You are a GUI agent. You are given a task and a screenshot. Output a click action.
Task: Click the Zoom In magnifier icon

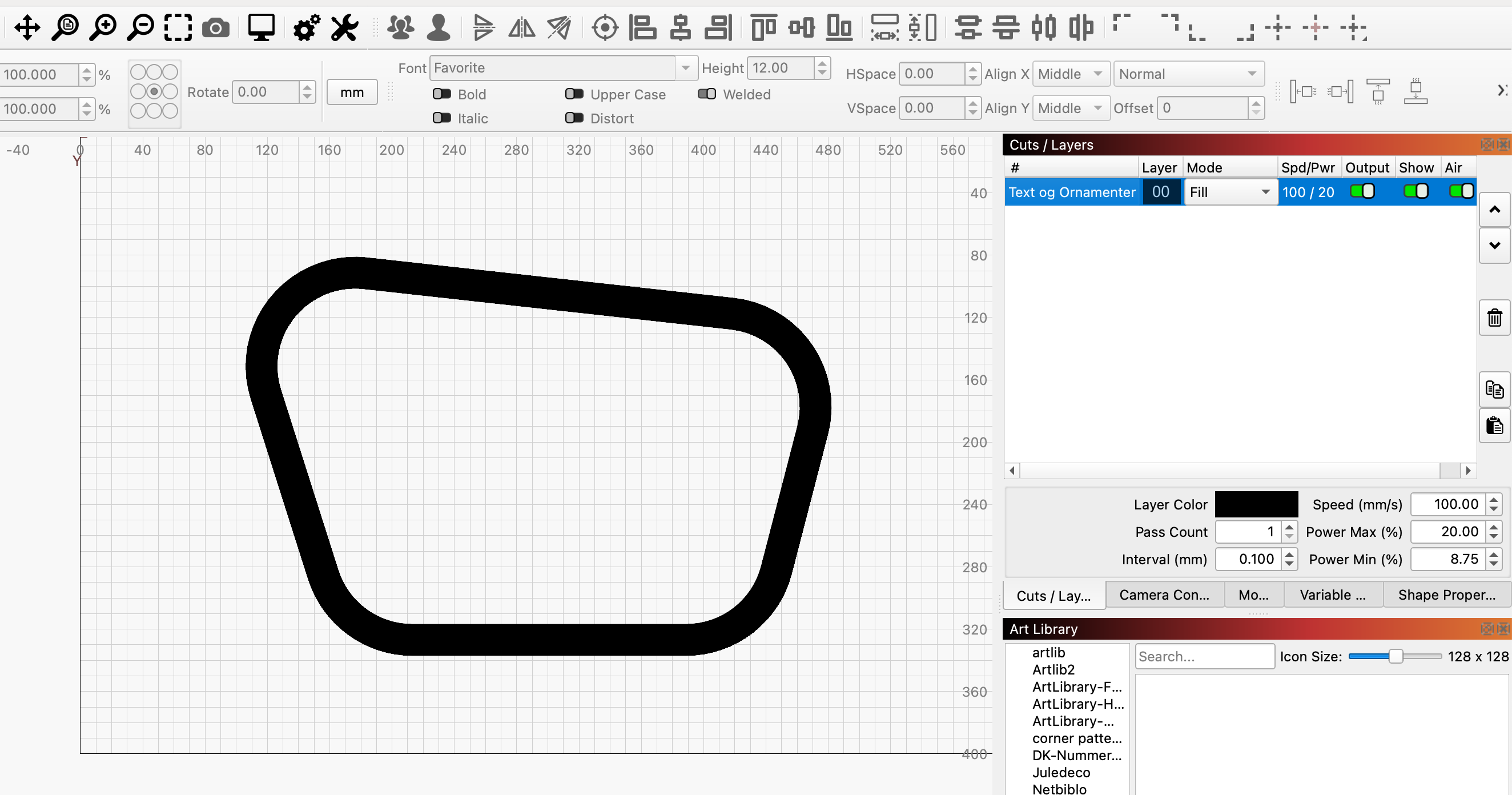(x=103, y=27)
